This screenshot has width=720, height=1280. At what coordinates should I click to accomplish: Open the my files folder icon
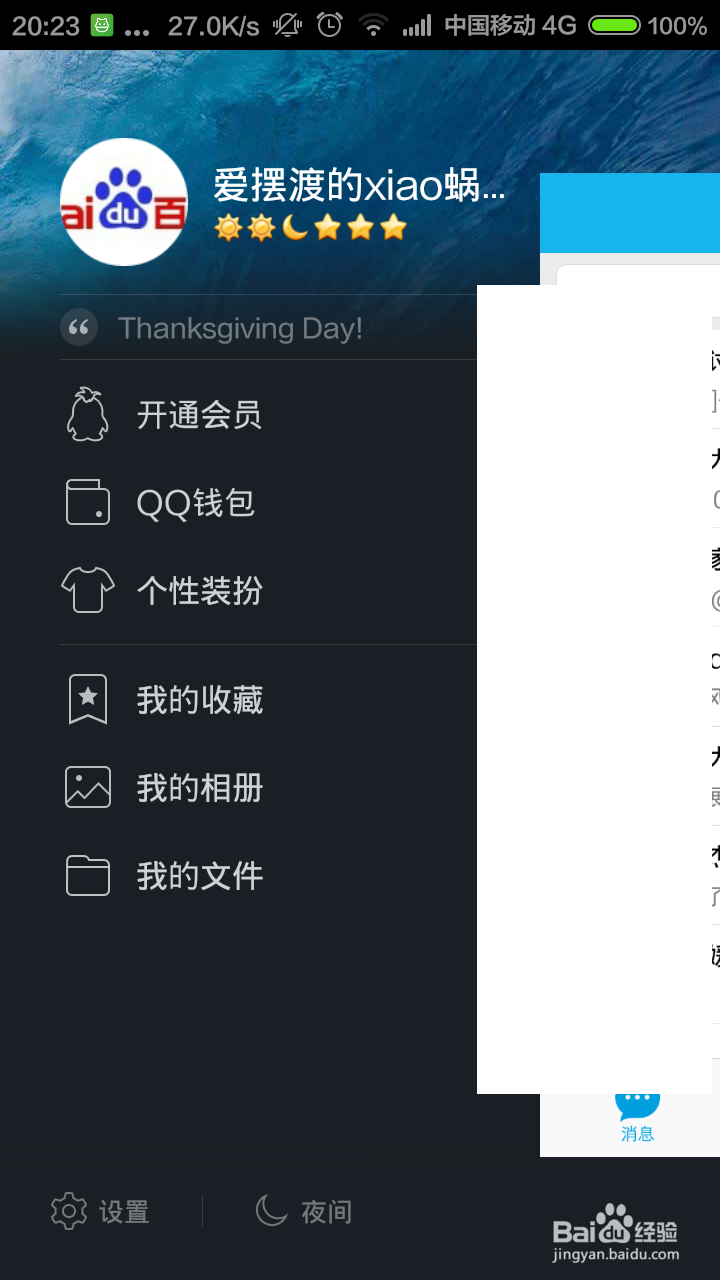pos(88,875)
